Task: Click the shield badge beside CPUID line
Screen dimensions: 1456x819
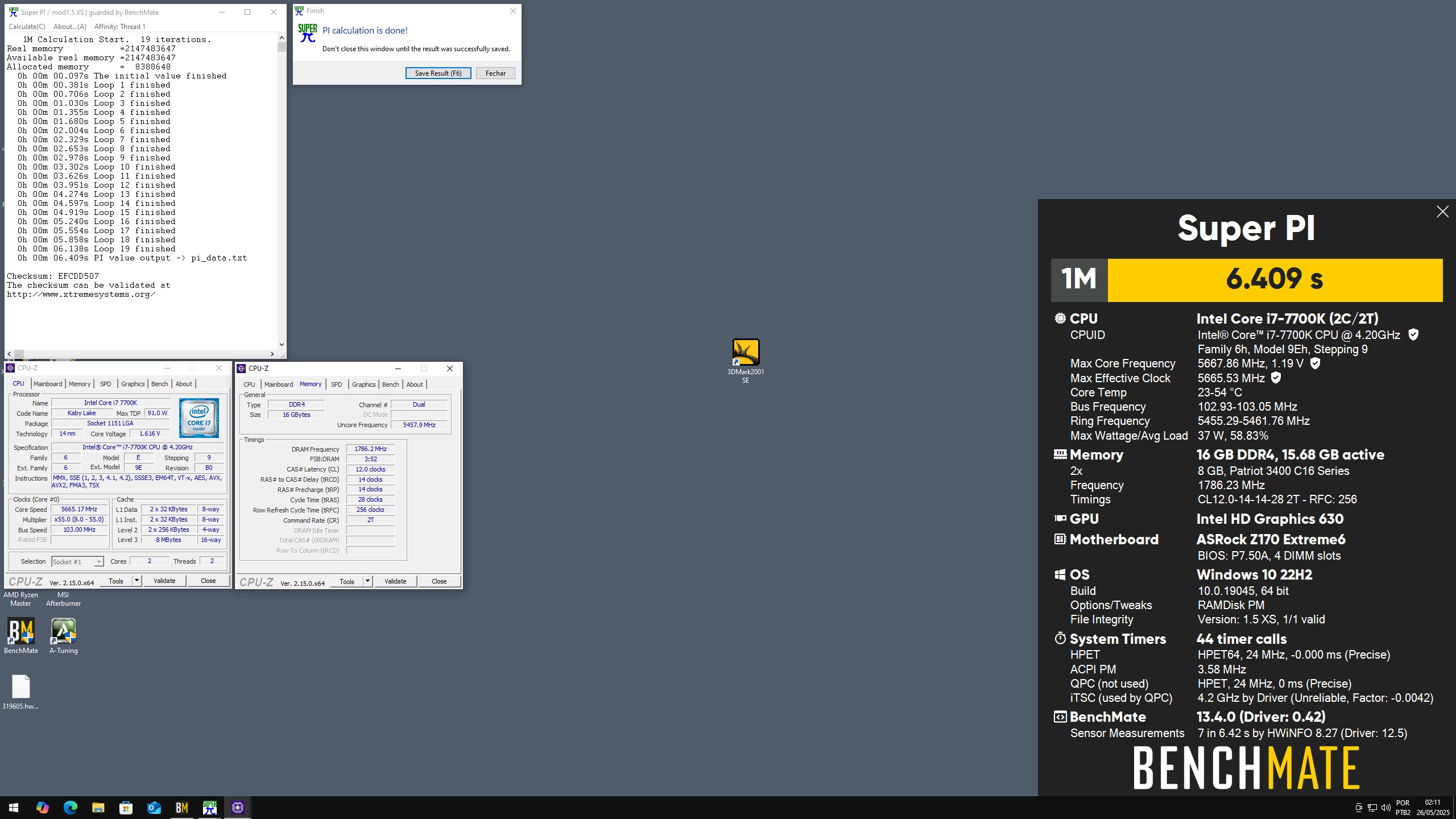Action: click(1413, 334)
